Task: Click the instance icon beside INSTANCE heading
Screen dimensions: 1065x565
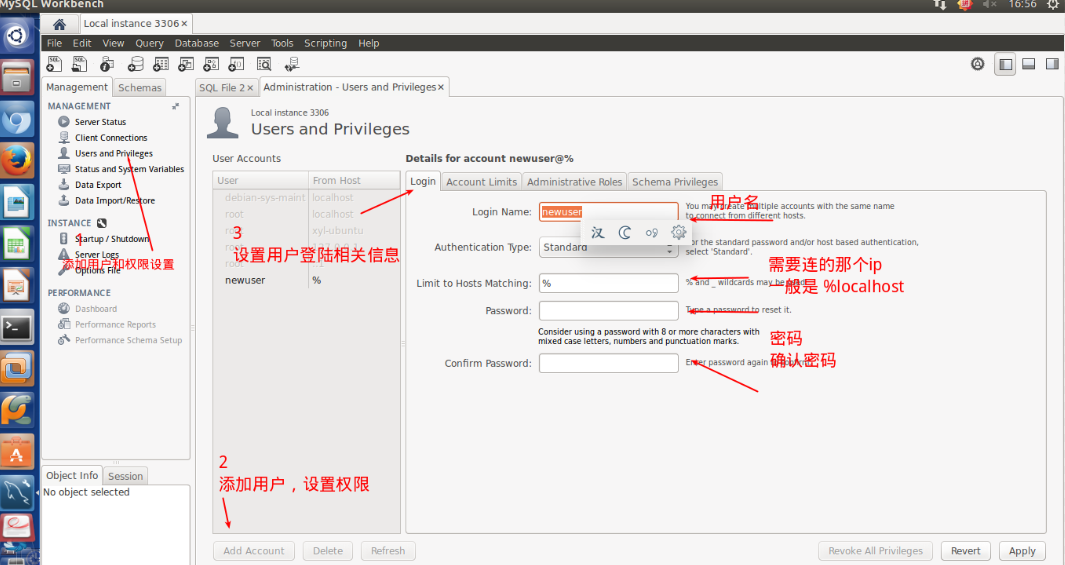Action: coord(102,223)
